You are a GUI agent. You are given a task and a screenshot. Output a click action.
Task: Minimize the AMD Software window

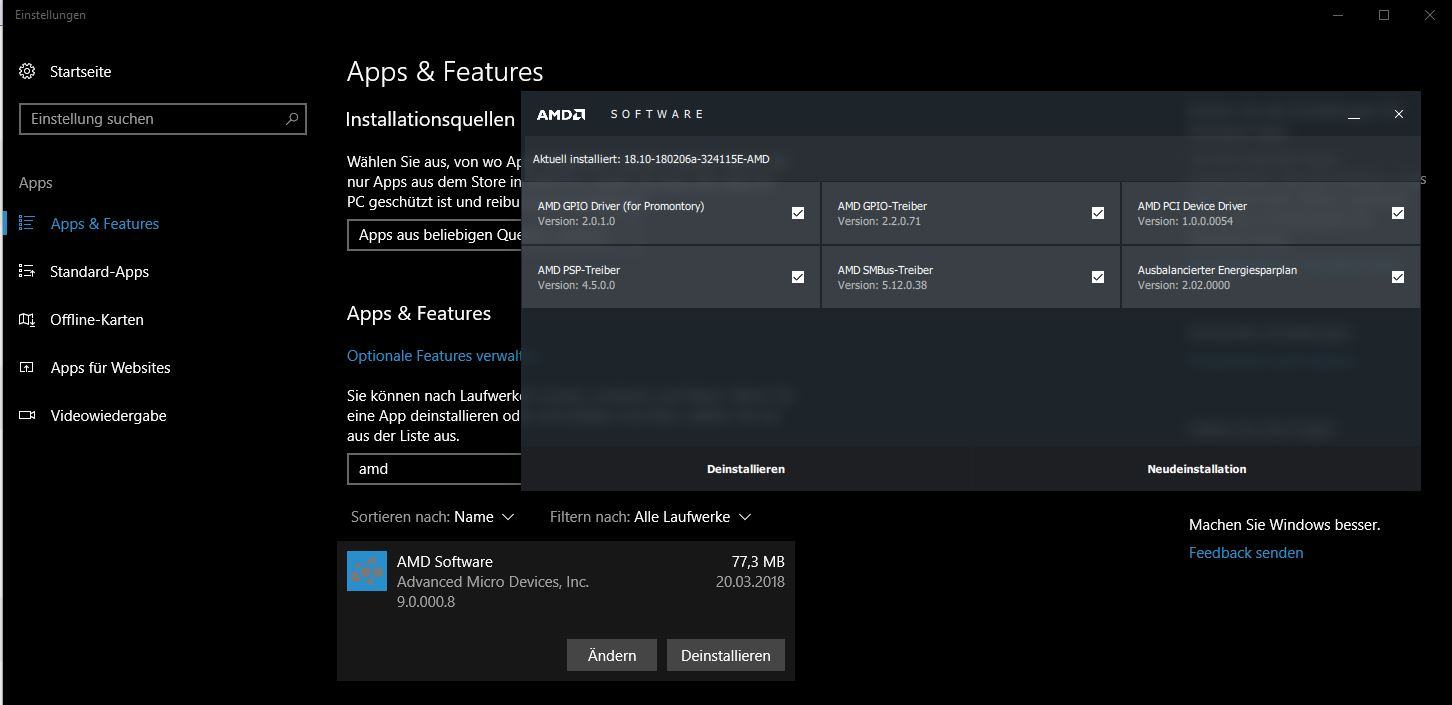pyautogui.click(x=1354, y=115)
